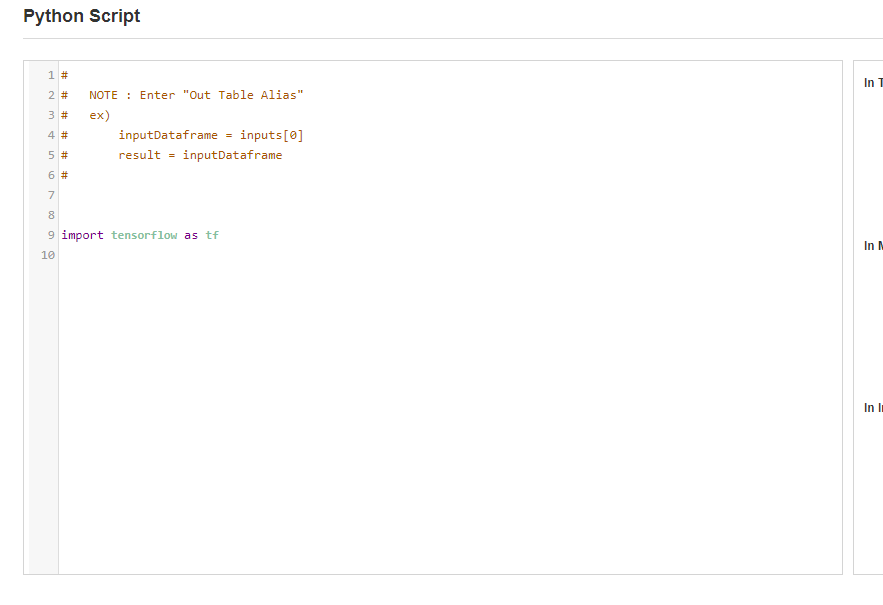Viewport: 883px width, 605px height.
Task: Click the In Image label in the right panel
Action: [872, 407]
